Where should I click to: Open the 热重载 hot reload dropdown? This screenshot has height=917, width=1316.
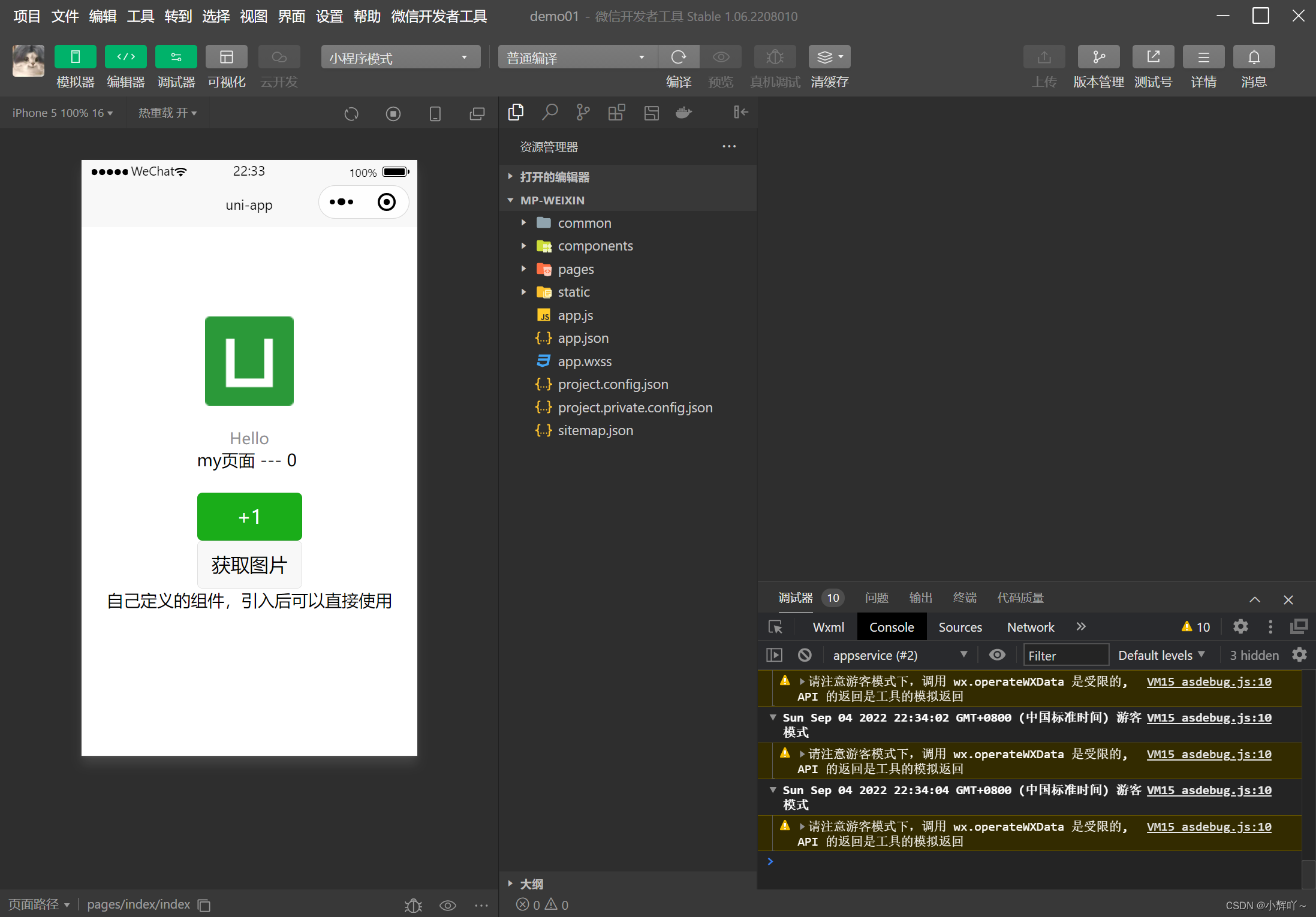167,113
